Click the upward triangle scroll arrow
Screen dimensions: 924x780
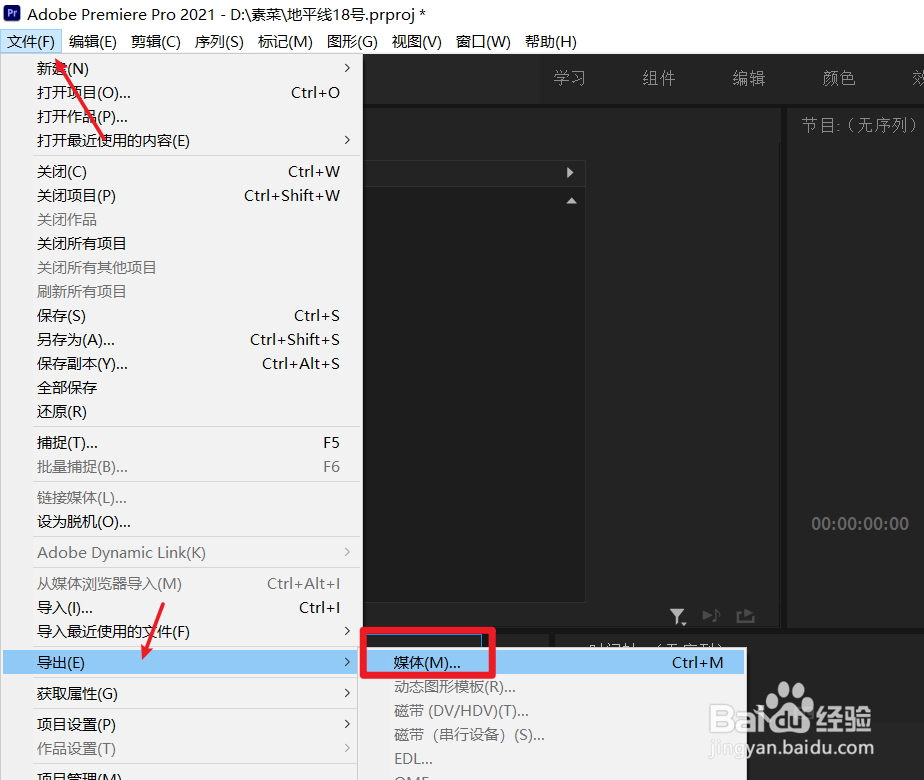(x=571, y=201)
